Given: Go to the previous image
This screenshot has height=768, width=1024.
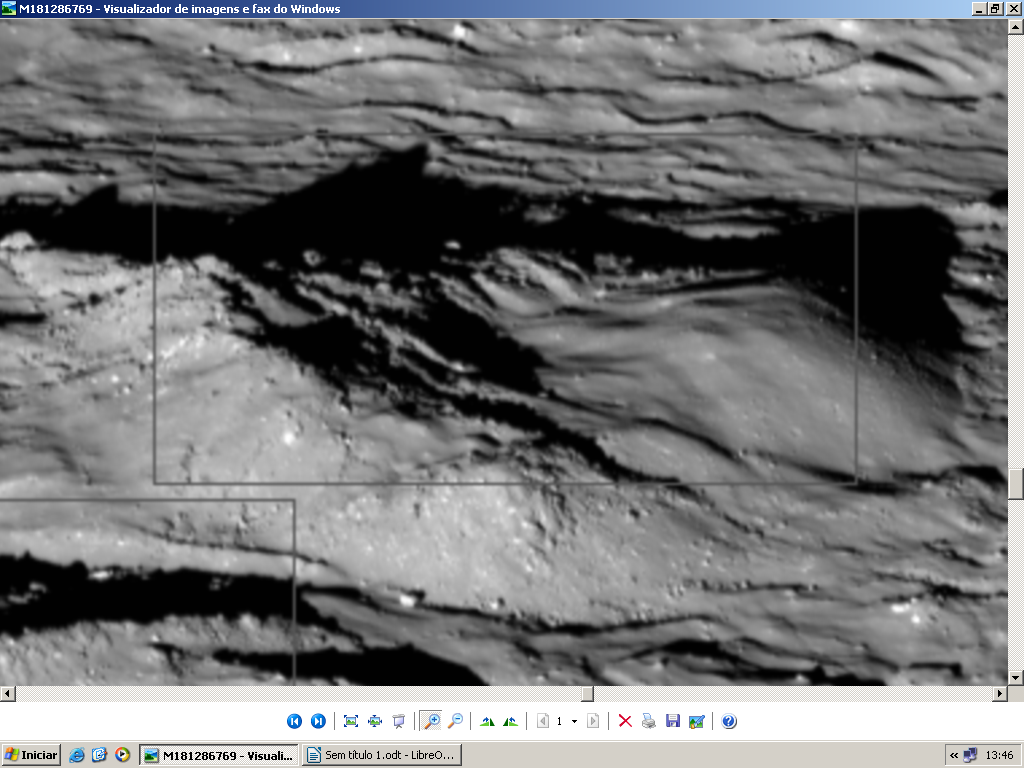Looking at the screenshot, I should click(x=294, y=721).
